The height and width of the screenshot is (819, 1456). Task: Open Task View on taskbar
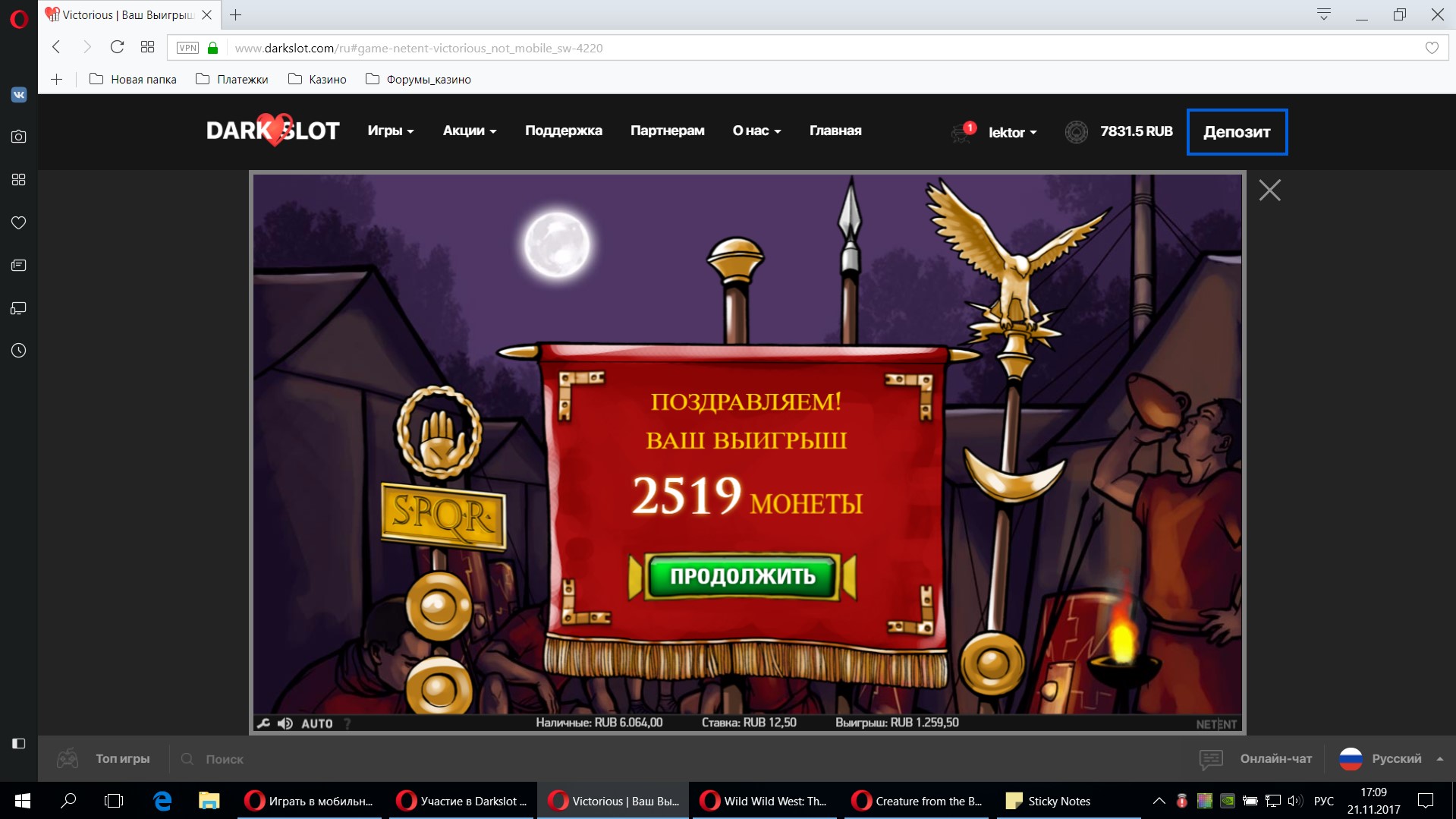(114, 801)
